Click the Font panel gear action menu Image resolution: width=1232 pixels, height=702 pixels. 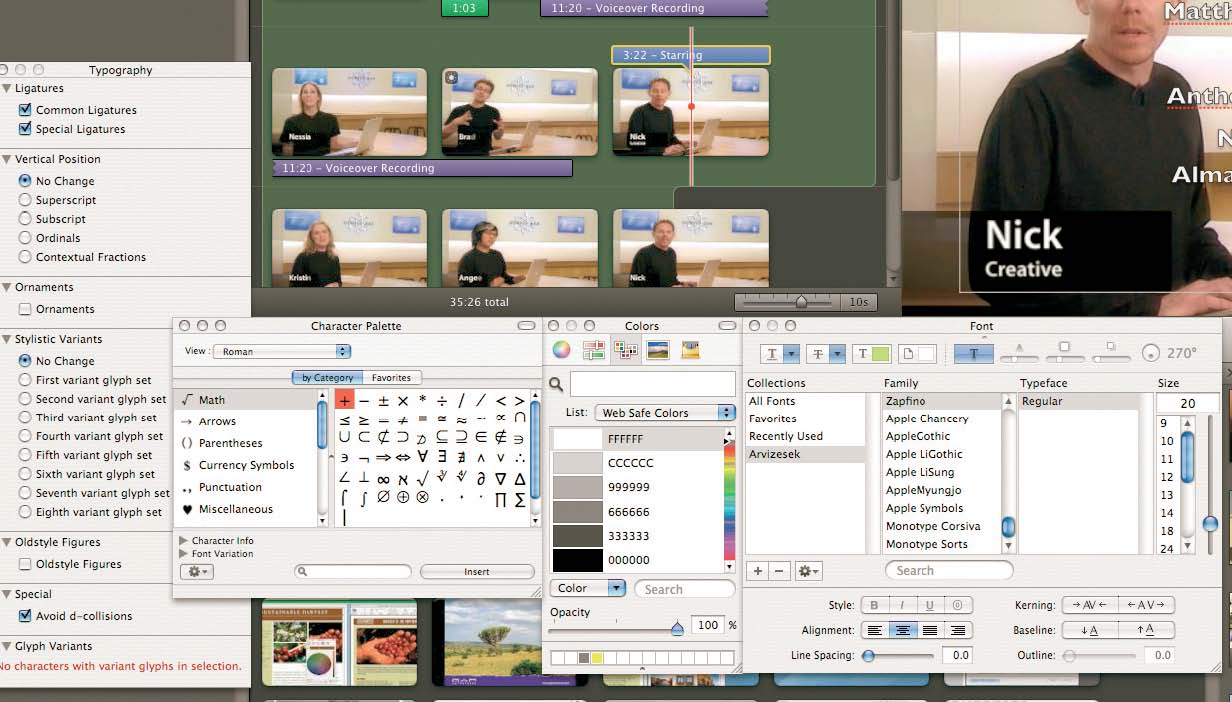(x=809, y=571)
